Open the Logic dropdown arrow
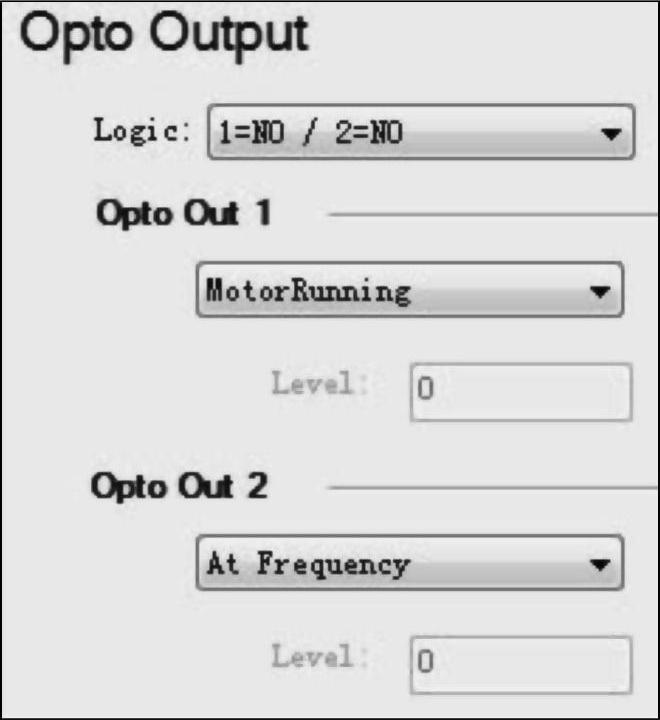 608,134
